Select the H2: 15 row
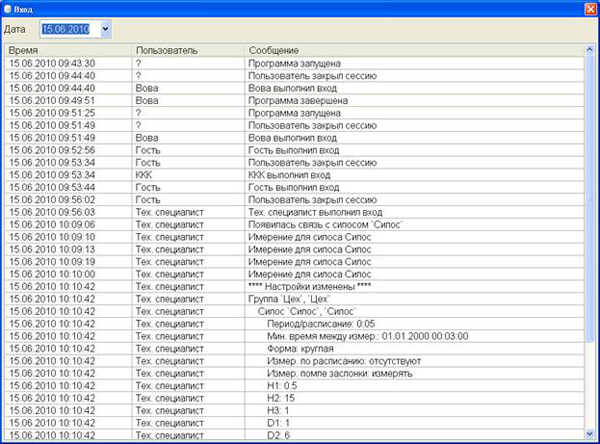 pos(295,398)
